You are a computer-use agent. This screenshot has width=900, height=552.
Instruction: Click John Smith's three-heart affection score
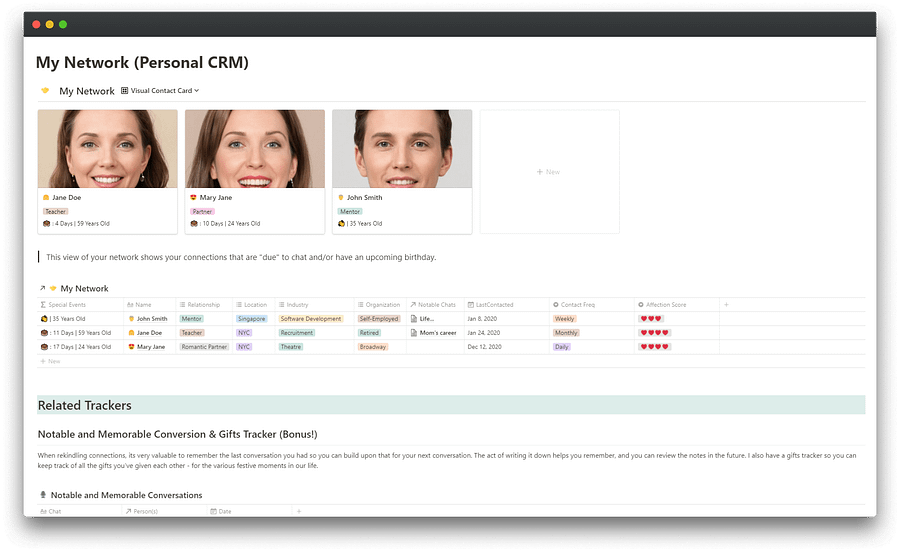[x=651, y=318]
